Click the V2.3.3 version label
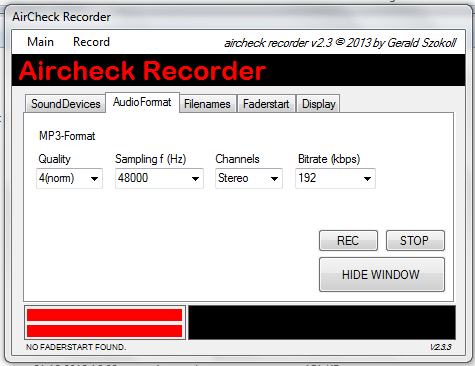This screenshot has height=366, width=475. (440, 347)
